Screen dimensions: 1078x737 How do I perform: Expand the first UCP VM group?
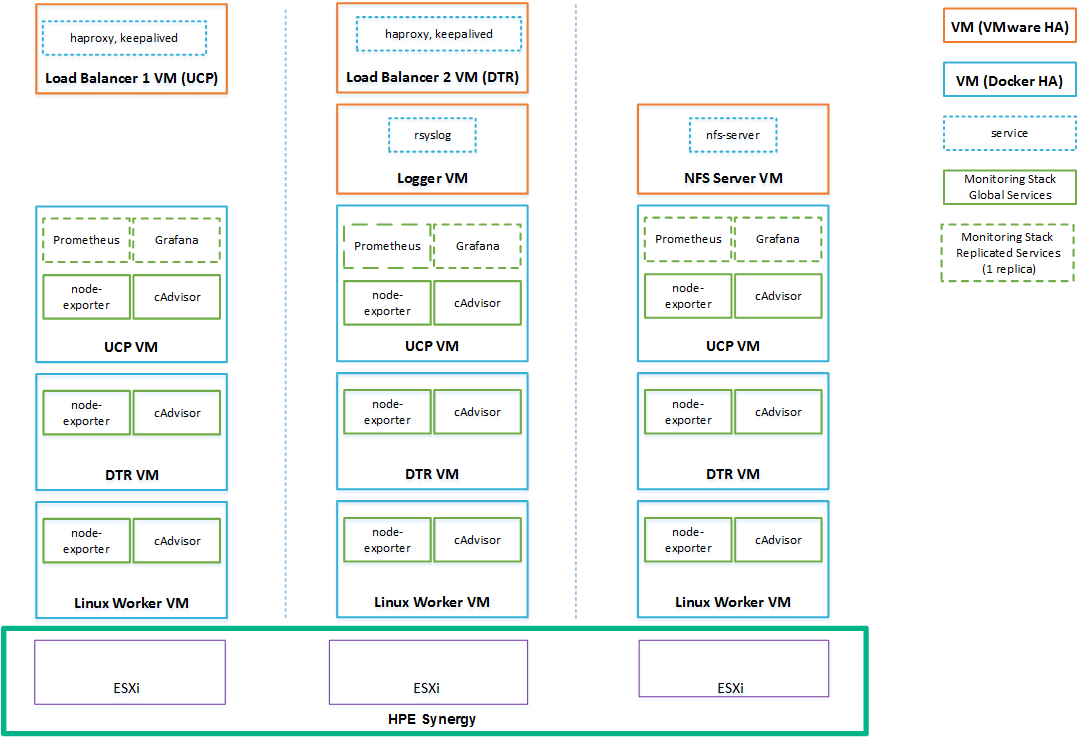[131, 346]
